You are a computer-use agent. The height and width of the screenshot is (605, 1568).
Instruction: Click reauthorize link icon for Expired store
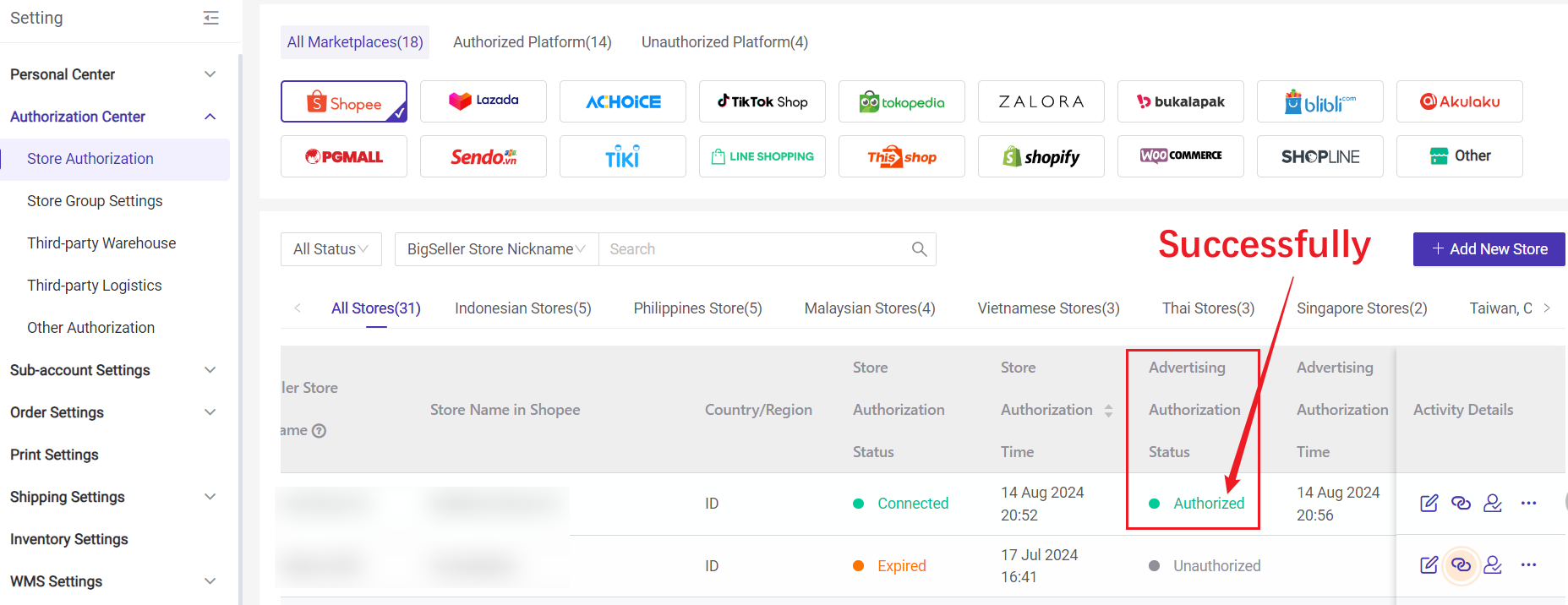click(x=1461, y=564)
